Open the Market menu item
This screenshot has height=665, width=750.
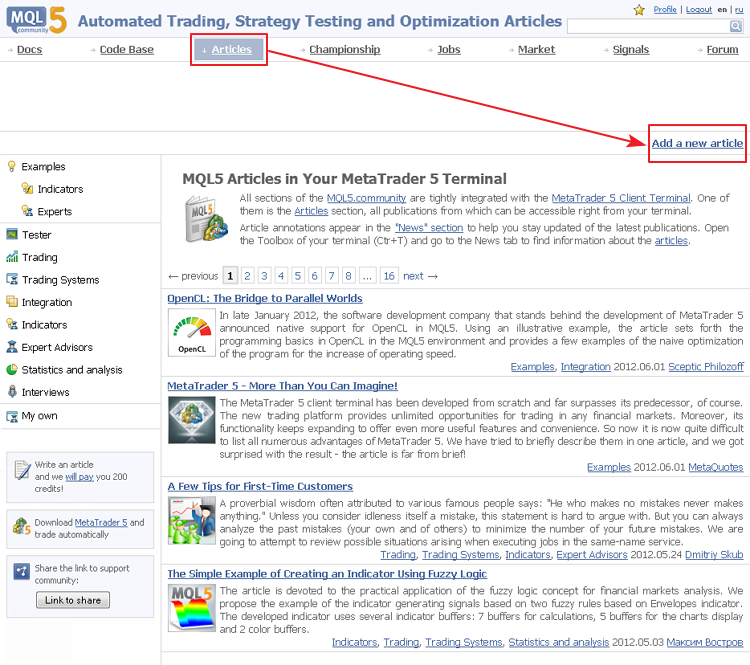point(536,50)
